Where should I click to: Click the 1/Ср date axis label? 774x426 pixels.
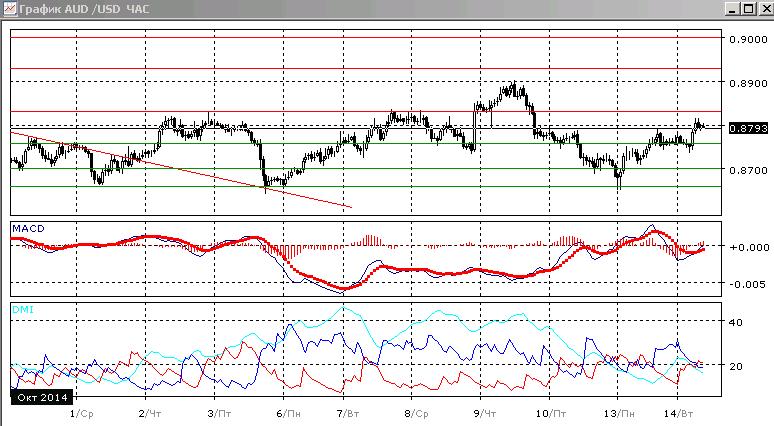[x=81, y=414]
